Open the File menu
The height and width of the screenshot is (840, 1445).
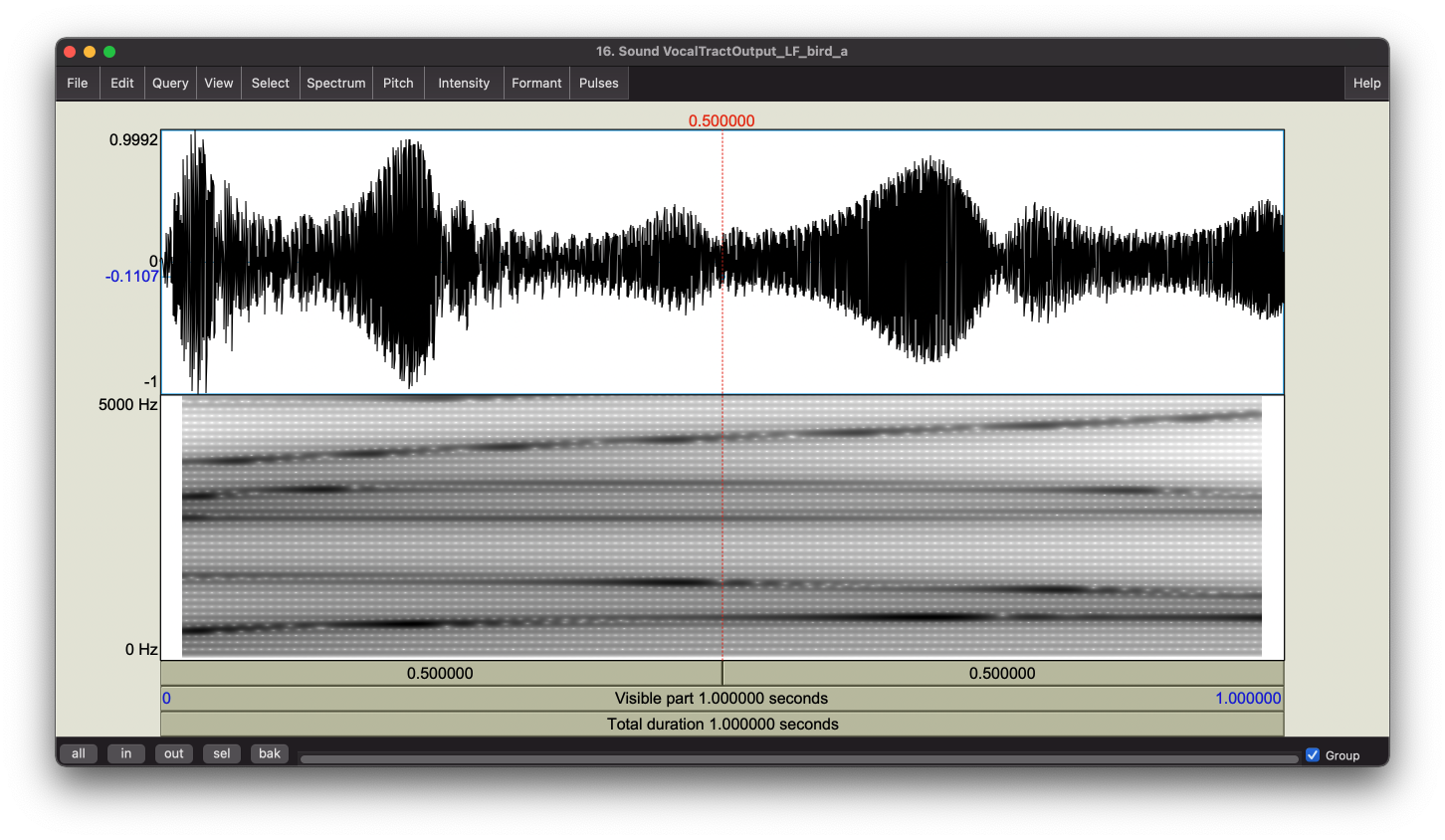[x=78, y=84]
